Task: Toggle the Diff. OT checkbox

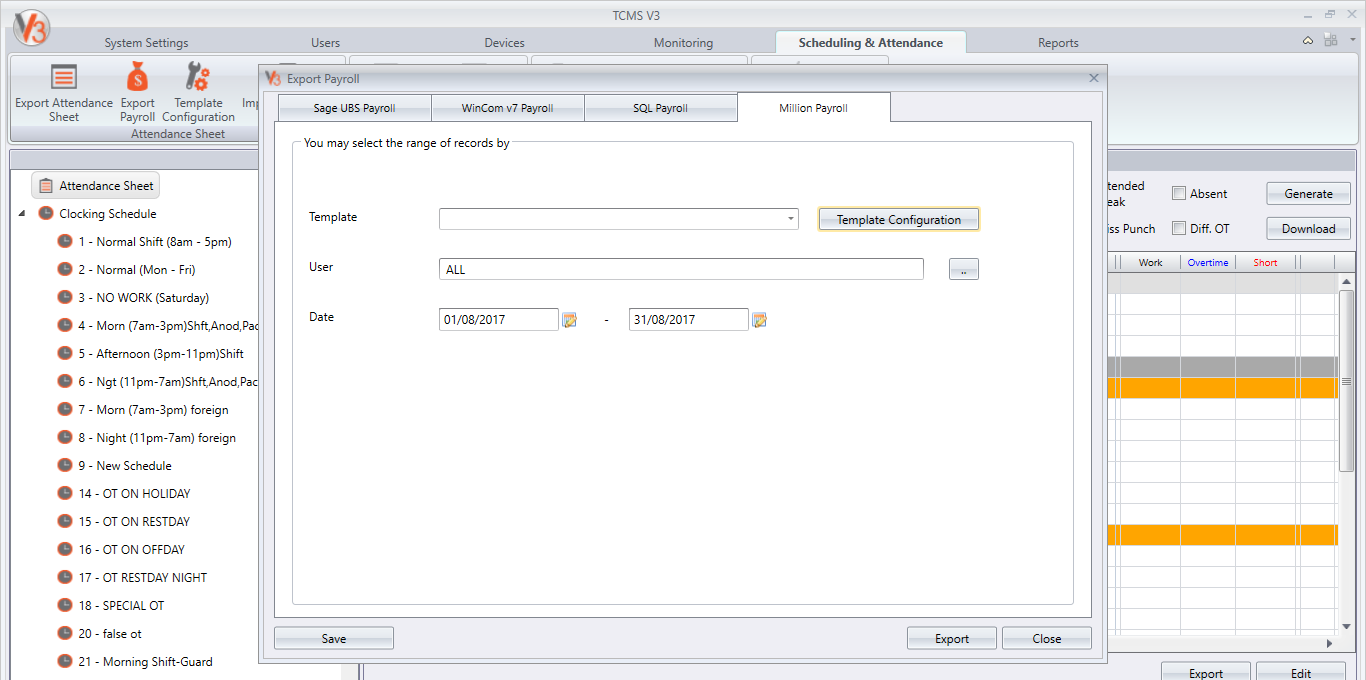Action: 1179,228
